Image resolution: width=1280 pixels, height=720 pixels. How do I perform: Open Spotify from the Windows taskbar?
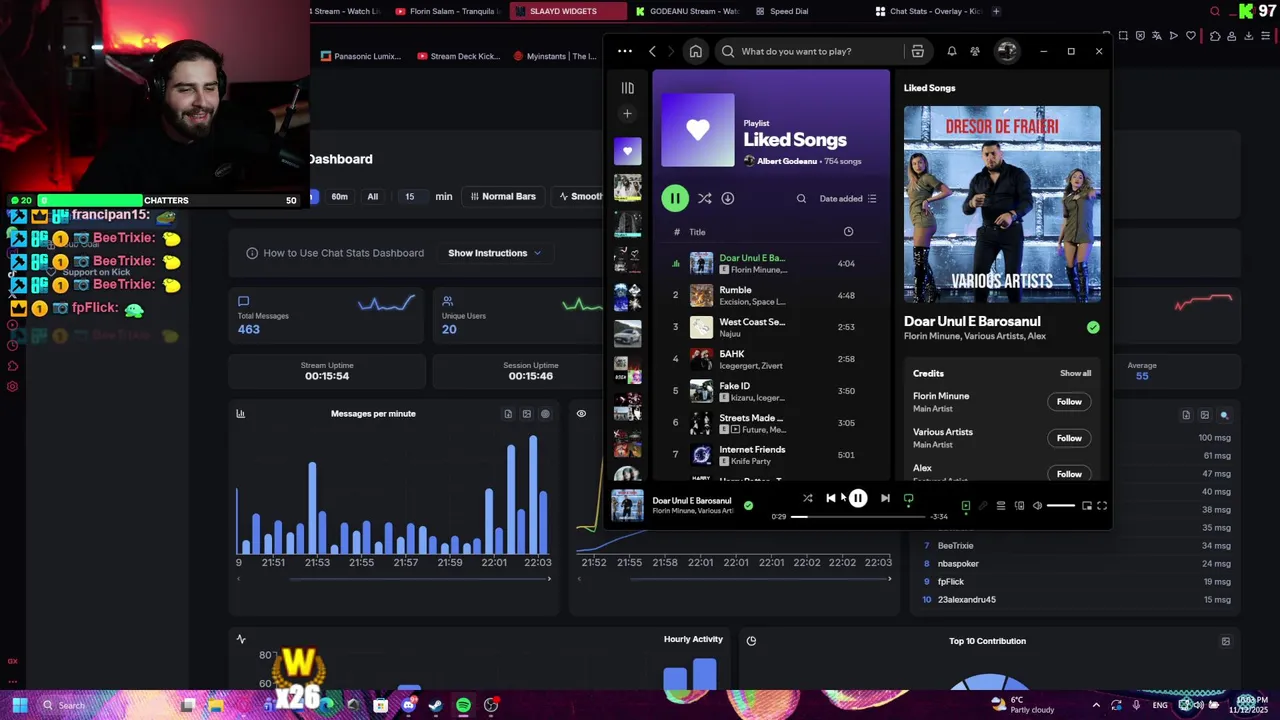pos(463,705)
